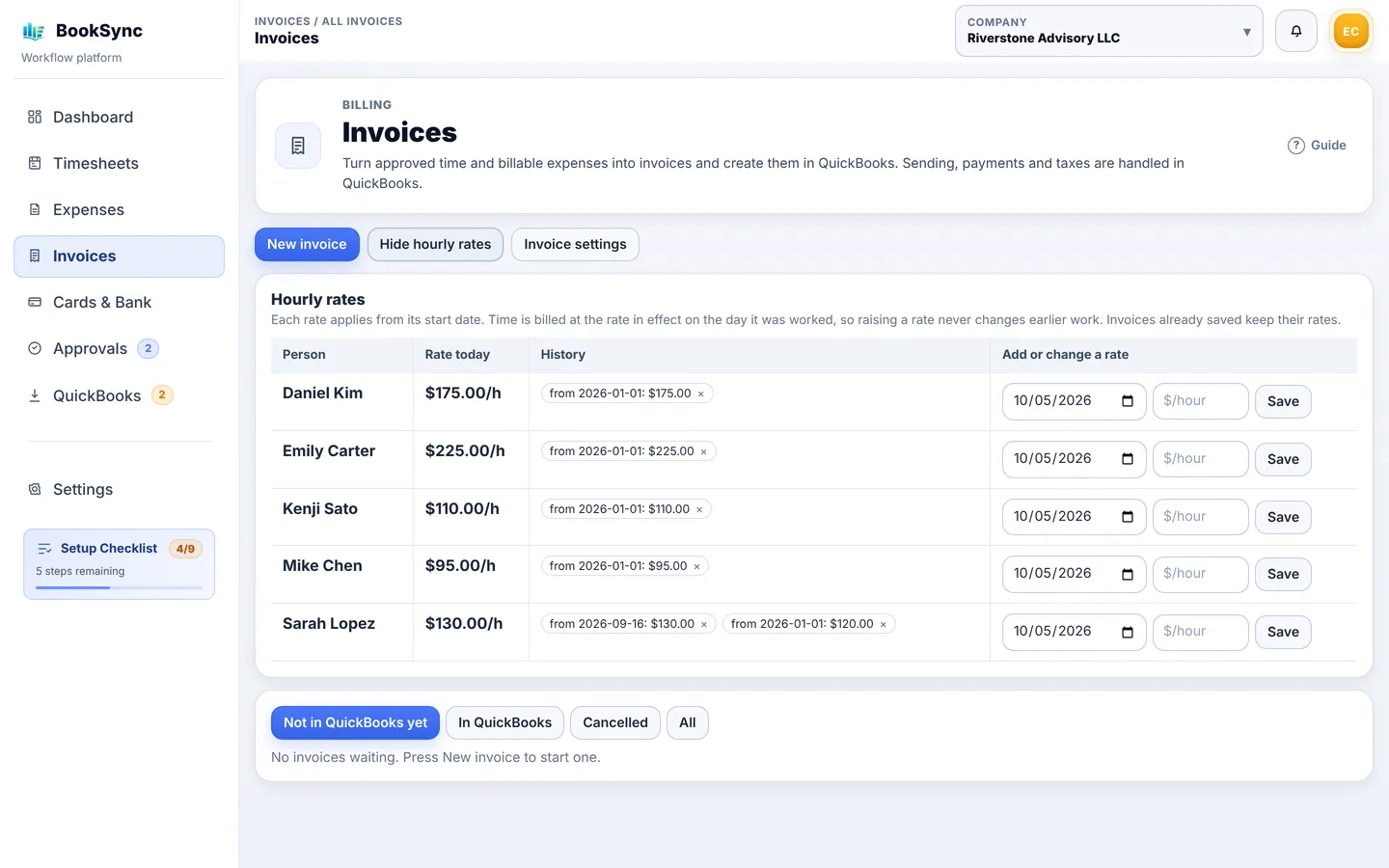Save the new rate for Kenji Sato

[x=1283, y=517]
